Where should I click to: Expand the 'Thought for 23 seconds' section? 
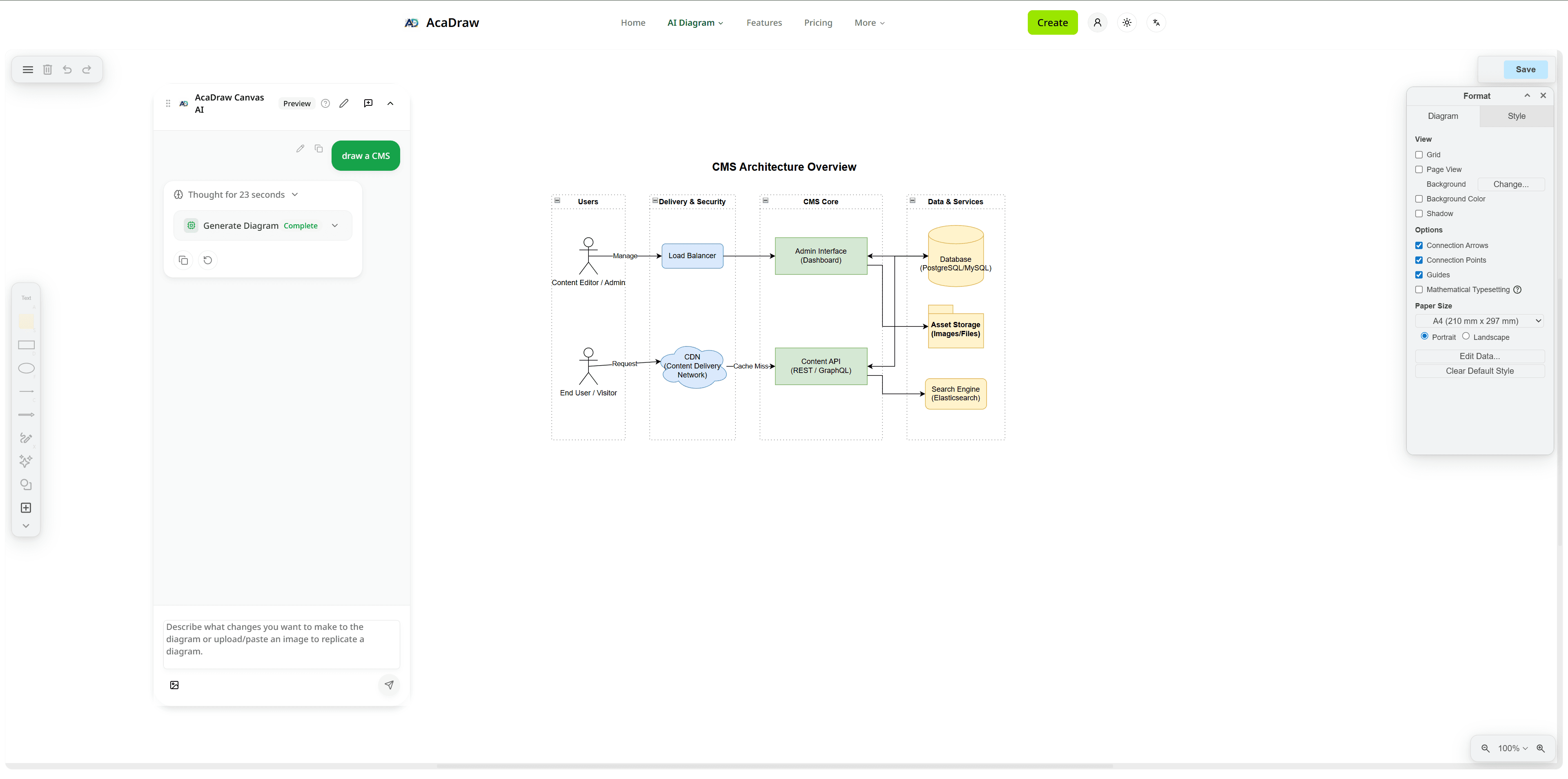coord(294,194)
